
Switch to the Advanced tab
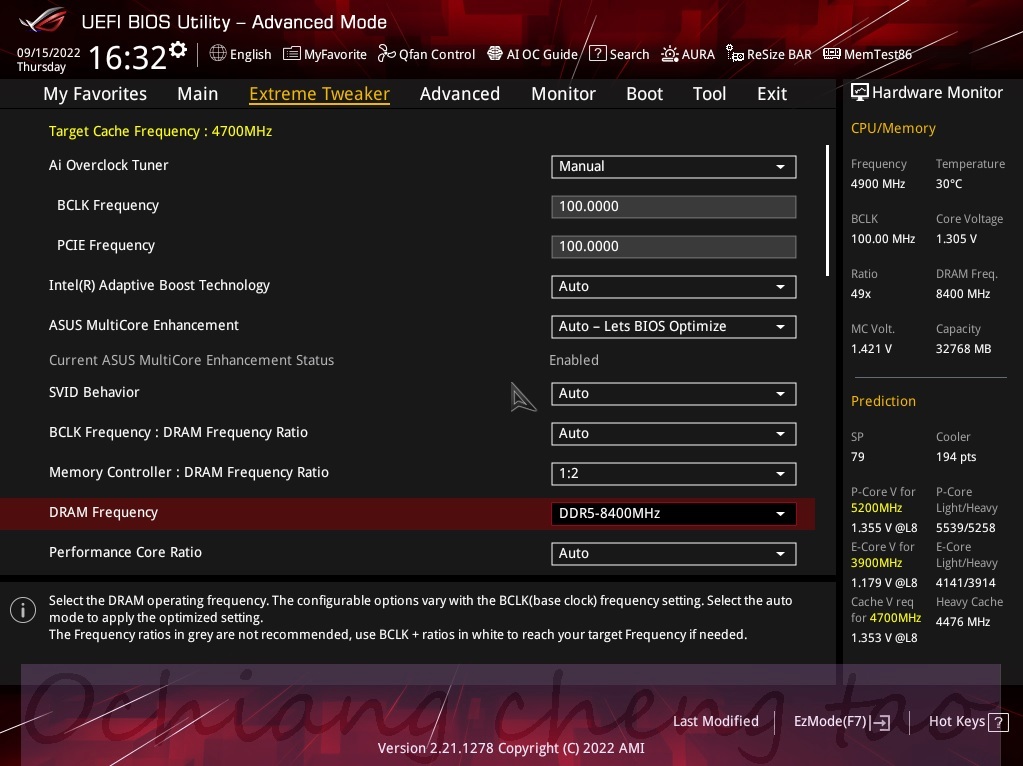(460, 94)
